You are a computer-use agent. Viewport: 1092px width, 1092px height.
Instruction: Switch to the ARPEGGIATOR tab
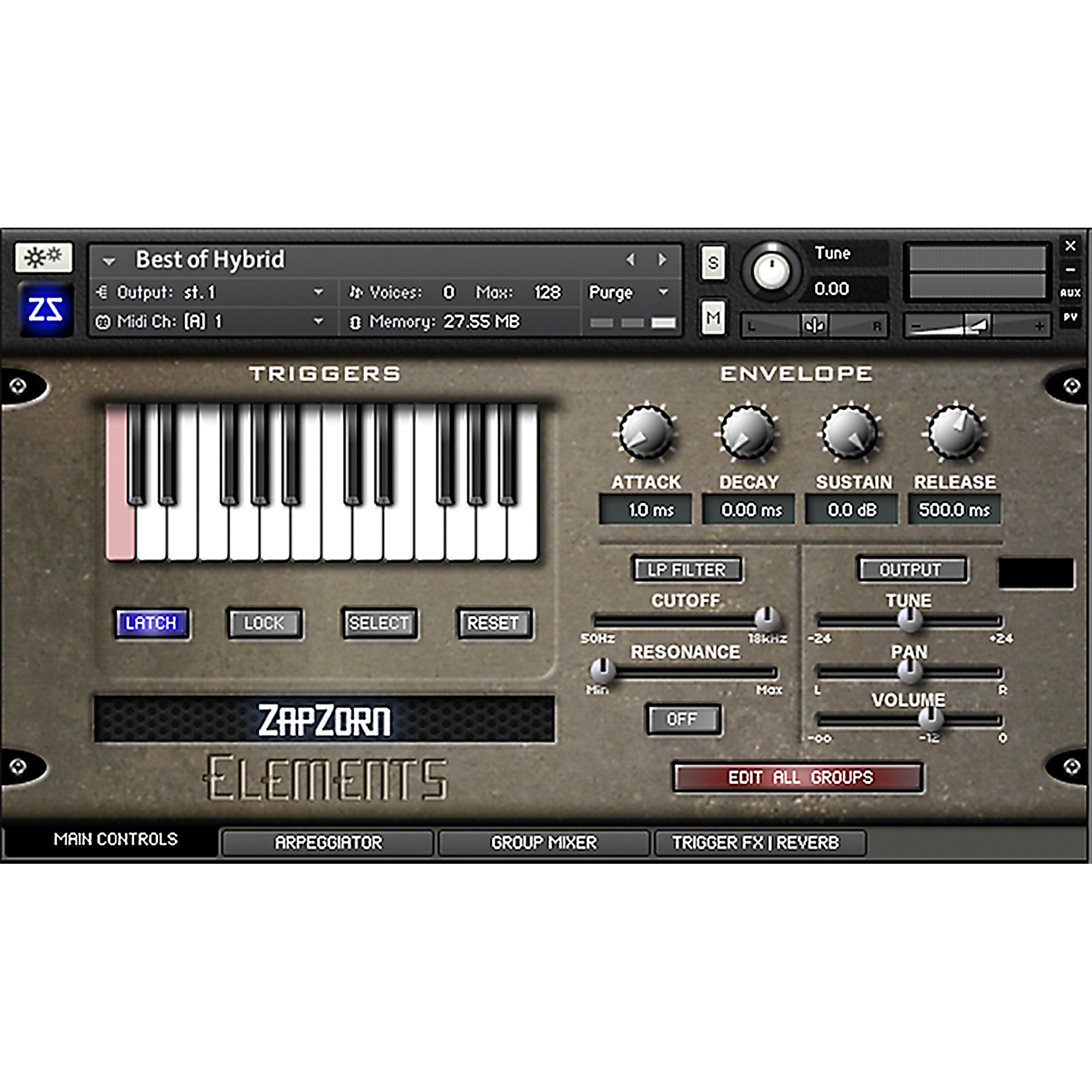[328, 842]
